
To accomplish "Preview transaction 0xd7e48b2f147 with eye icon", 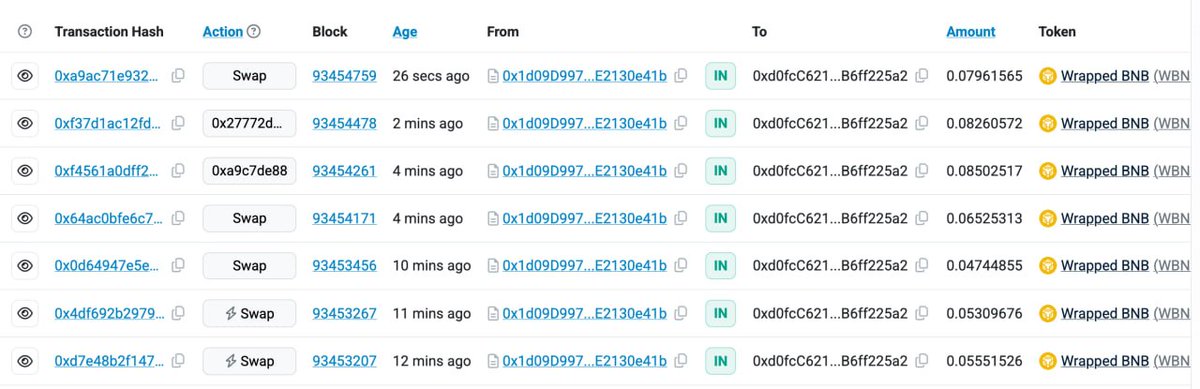I will [x=26, y=361].
